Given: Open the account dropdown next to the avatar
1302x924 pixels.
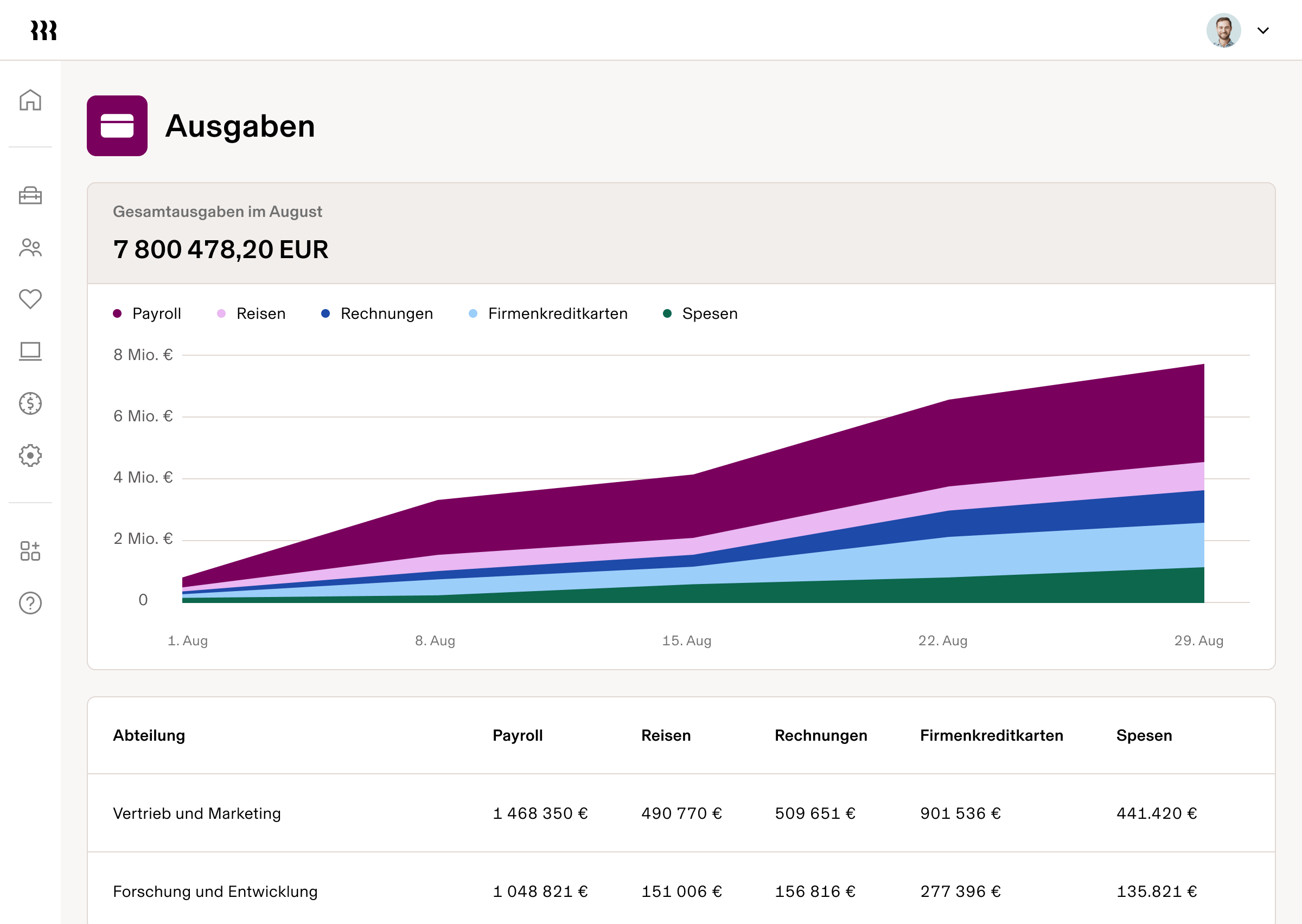Looking at the screenshot, I should coord(1263,31).
